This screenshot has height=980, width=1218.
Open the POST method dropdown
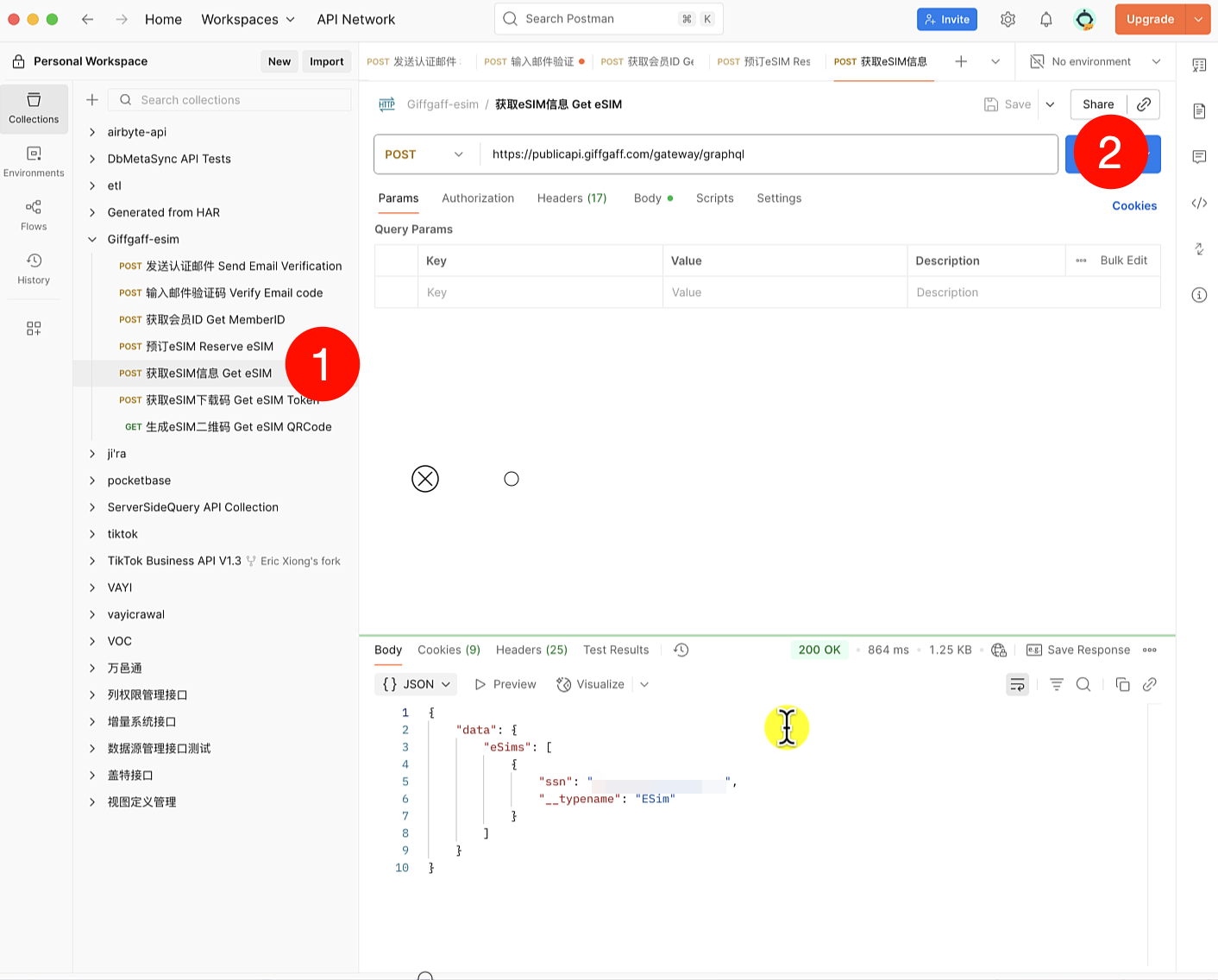point(424,154)
